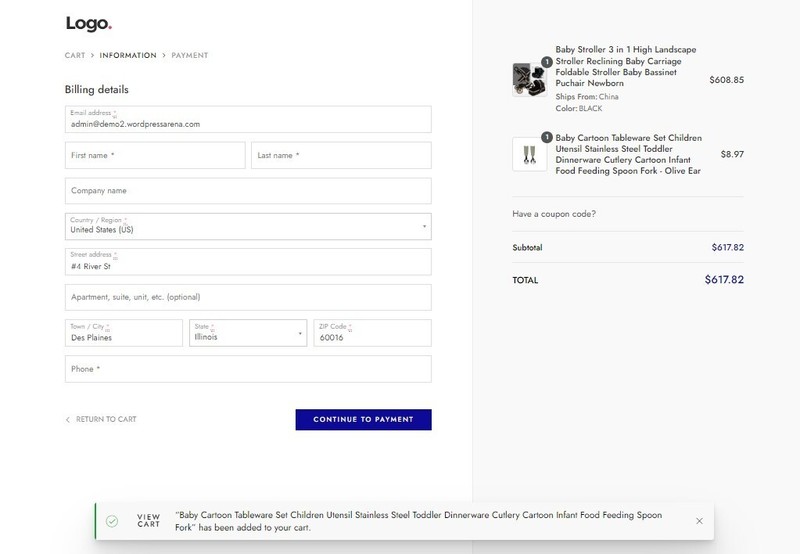This screenshot has height=554, width=800.
Task: Open the Country / Region dropdown
Action: [x=248, y=226]
